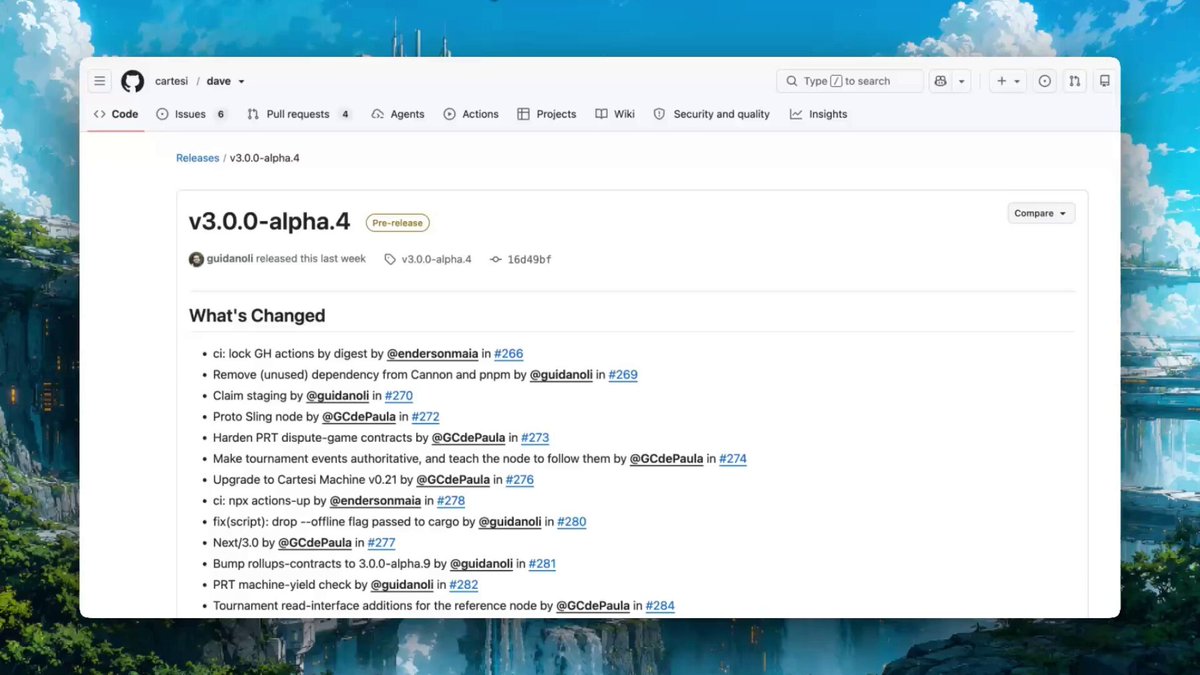The image size is (1200, 675).
Task: Click @endersonmaia on the #266 line
Action: [x=432, y=354]
